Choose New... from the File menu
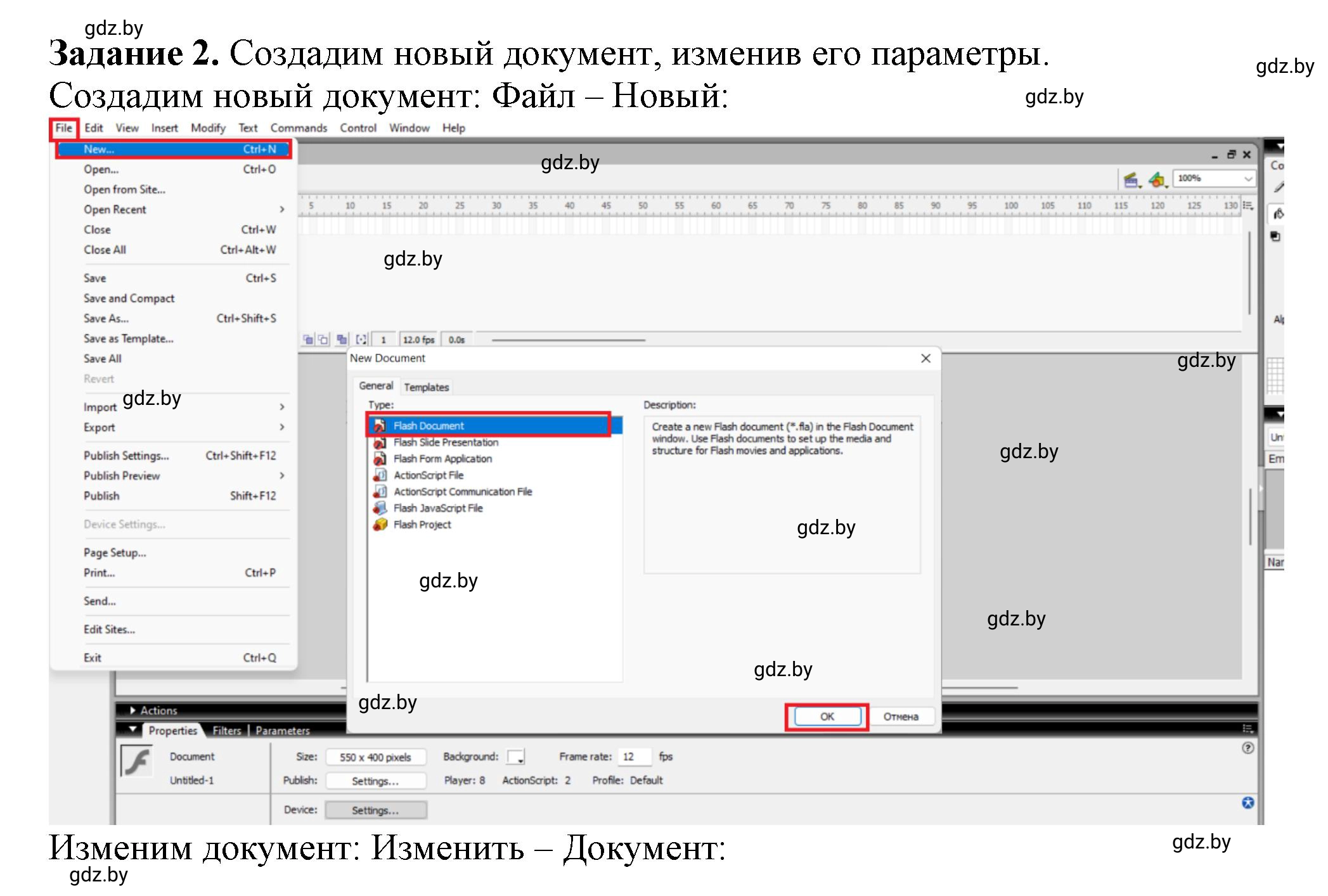The height and width of the screenshot is (896, 1328). [x=174, y=150]
